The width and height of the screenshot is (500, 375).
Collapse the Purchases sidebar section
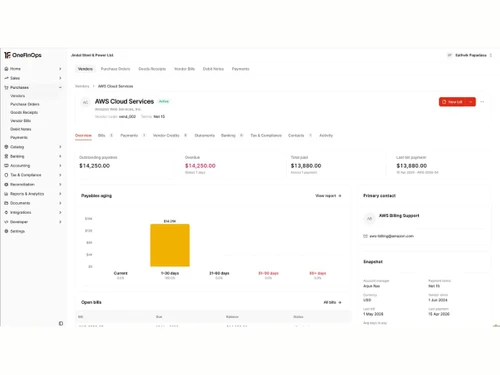coord(60,87)
